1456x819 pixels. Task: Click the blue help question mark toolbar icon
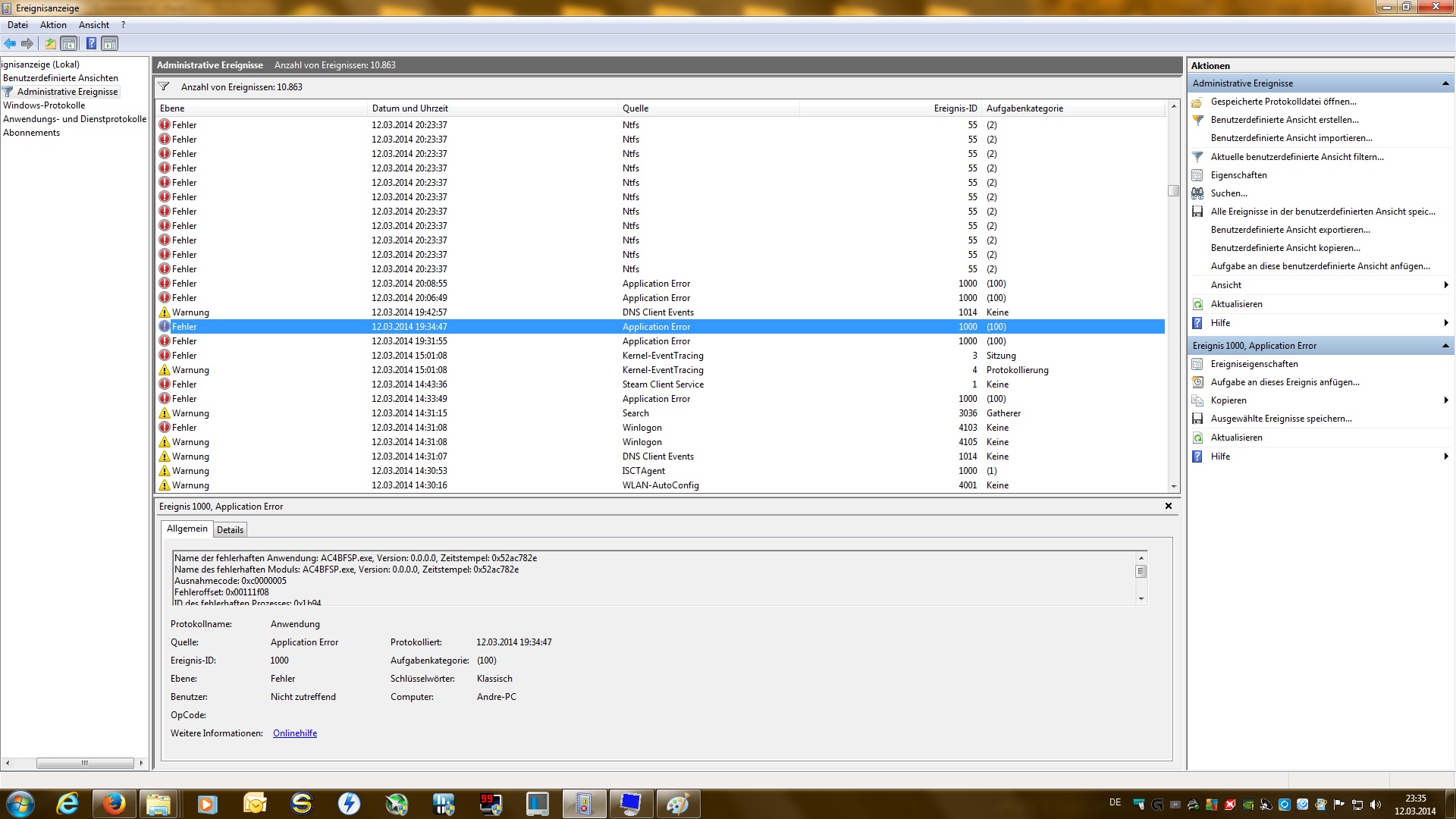(x=91, y=44)
